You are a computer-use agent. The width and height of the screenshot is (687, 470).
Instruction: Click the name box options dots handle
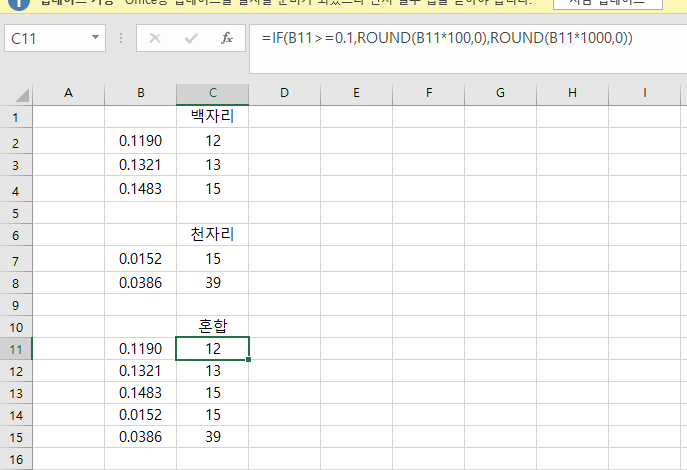point(121,38)
